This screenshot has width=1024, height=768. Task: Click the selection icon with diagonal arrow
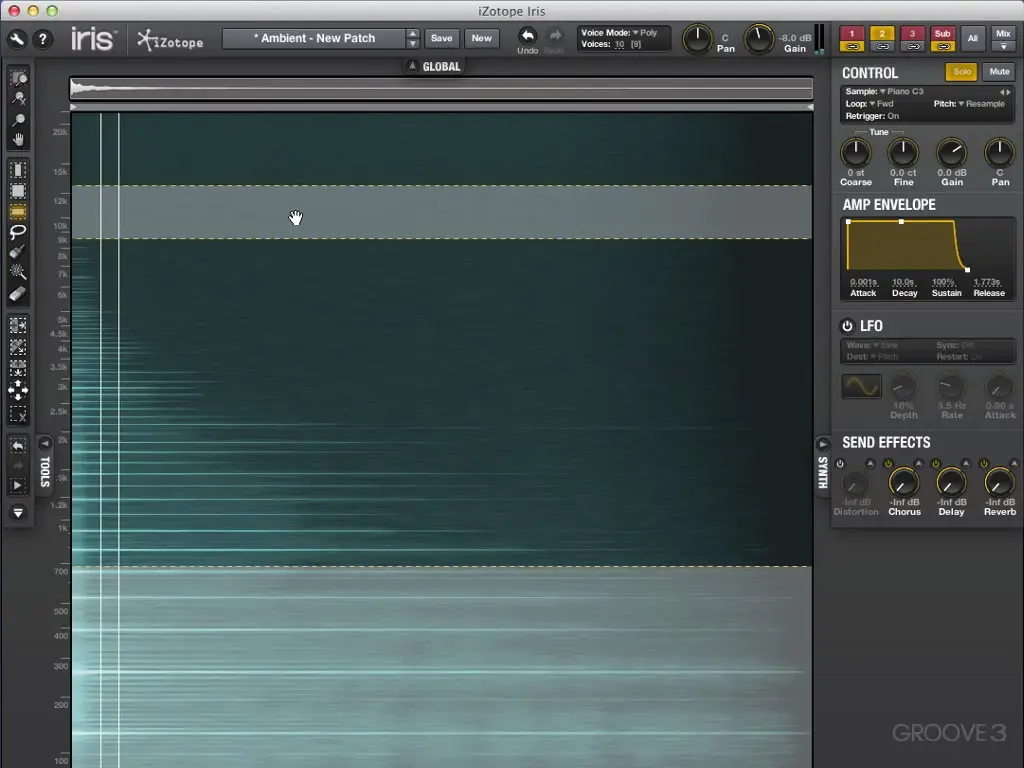coord(18,346)
